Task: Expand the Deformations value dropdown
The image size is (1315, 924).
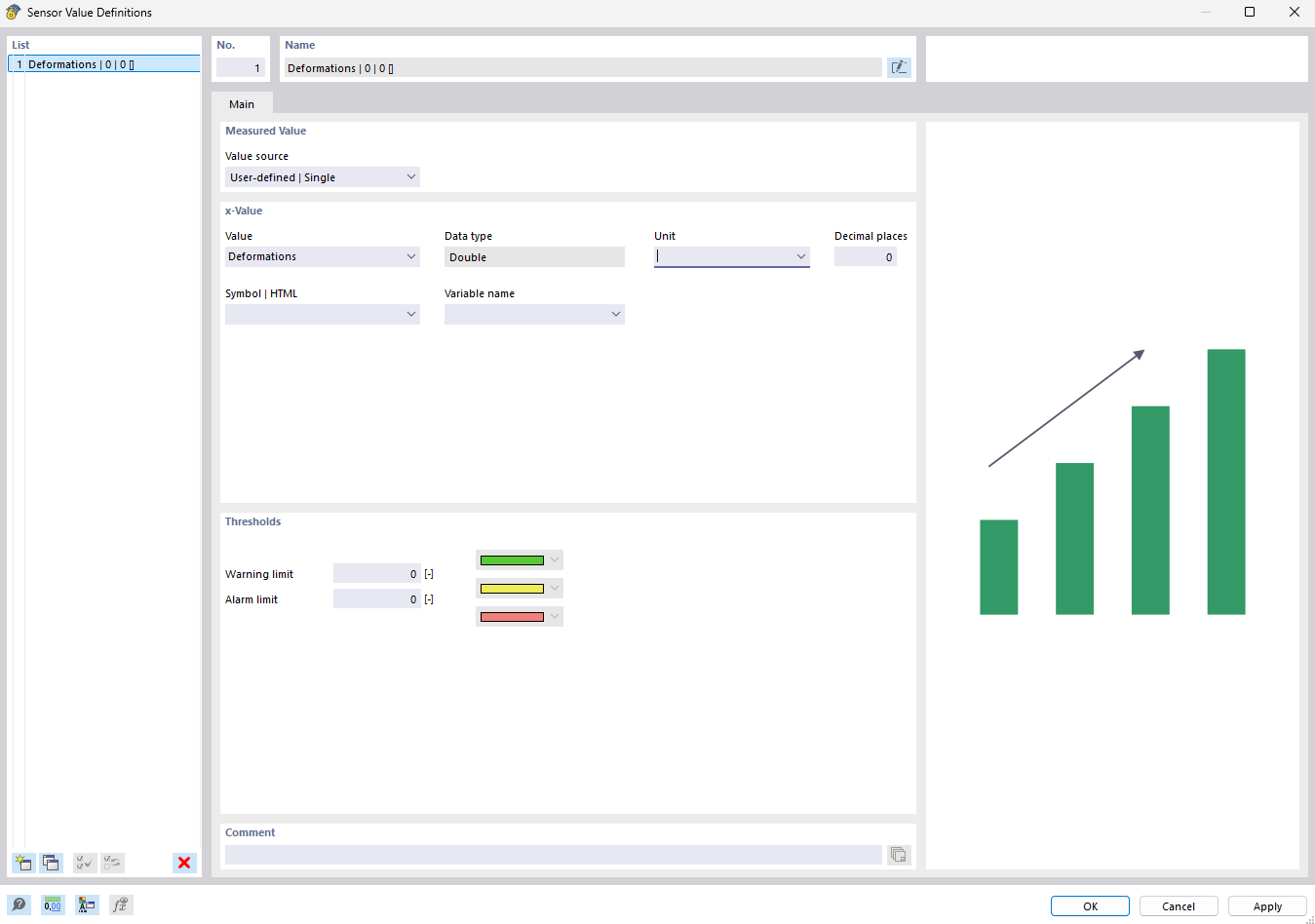Action: pos(323,256)
